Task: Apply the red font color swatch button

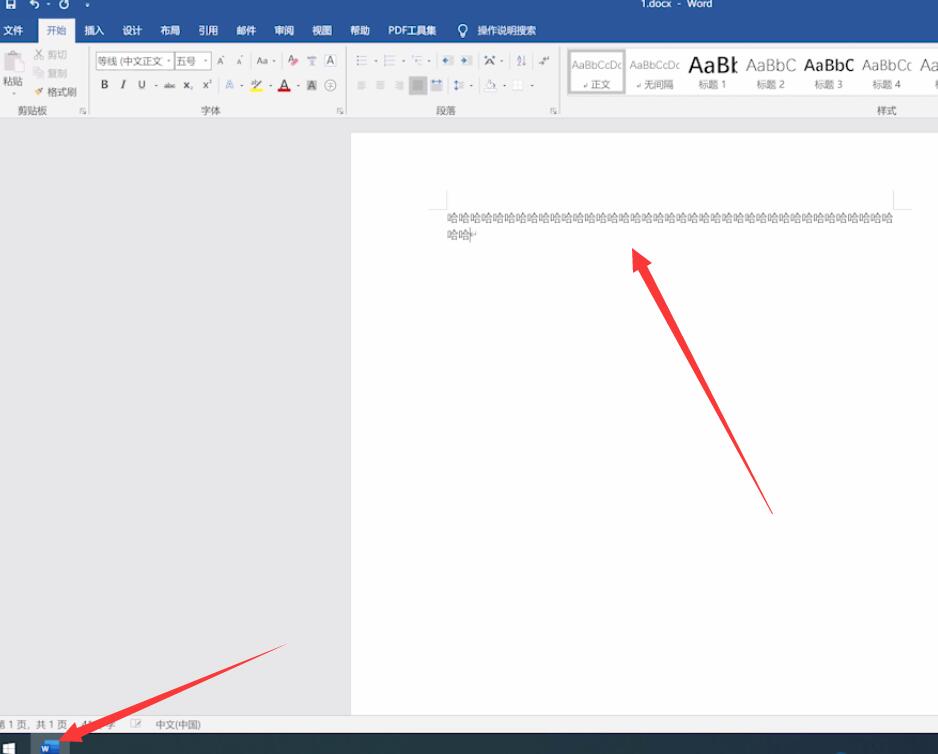Action: pyautogui.click(x=284, y=86)
